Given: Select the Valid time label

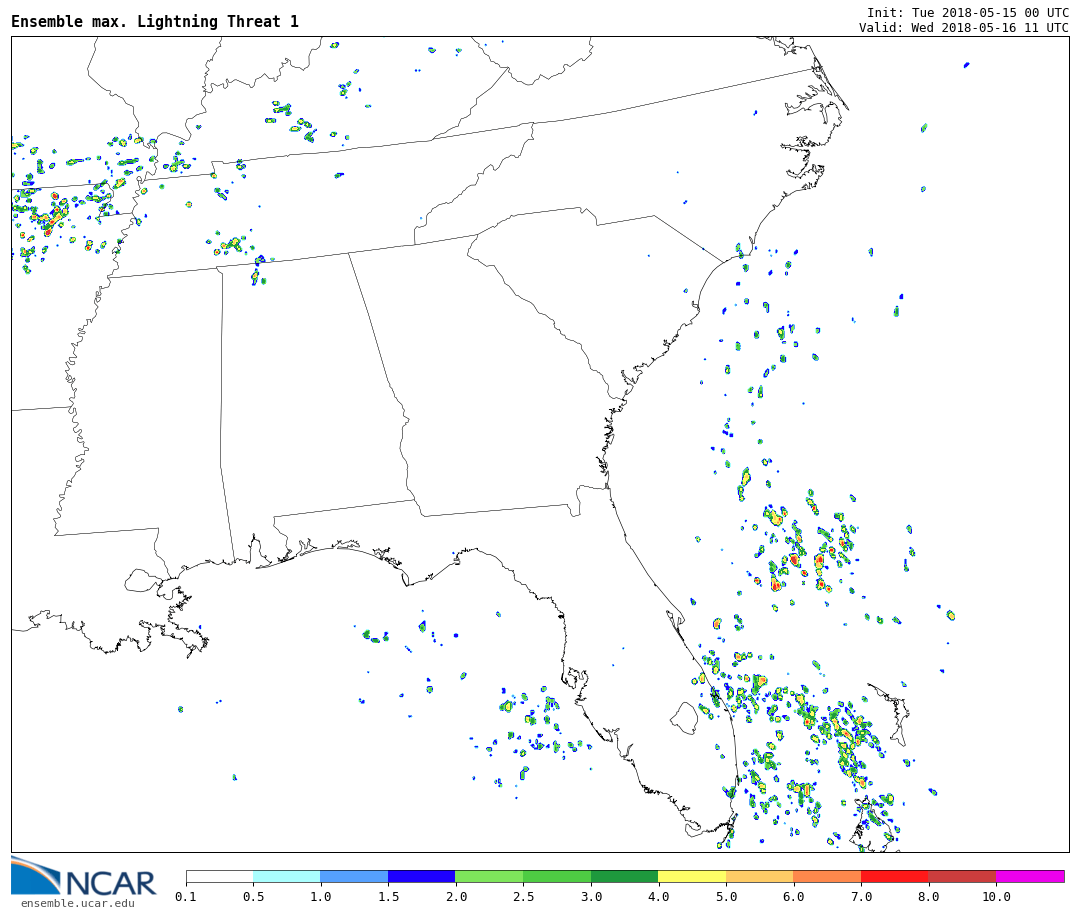Looking at the screenshot, I should (x=963, y=27).
